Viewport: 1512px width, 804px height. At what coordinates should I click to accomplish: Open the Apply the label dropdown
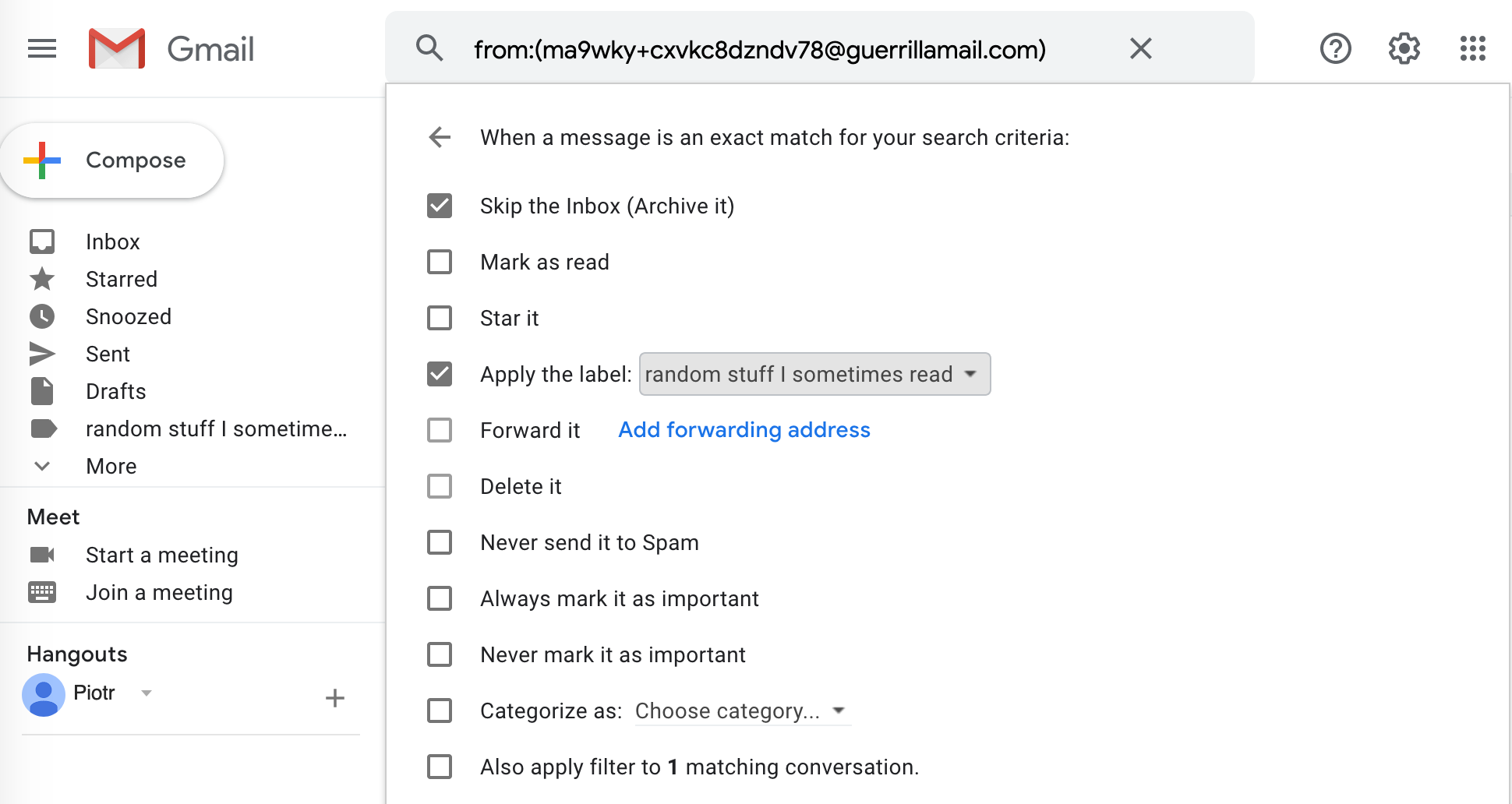pos(814,374)
